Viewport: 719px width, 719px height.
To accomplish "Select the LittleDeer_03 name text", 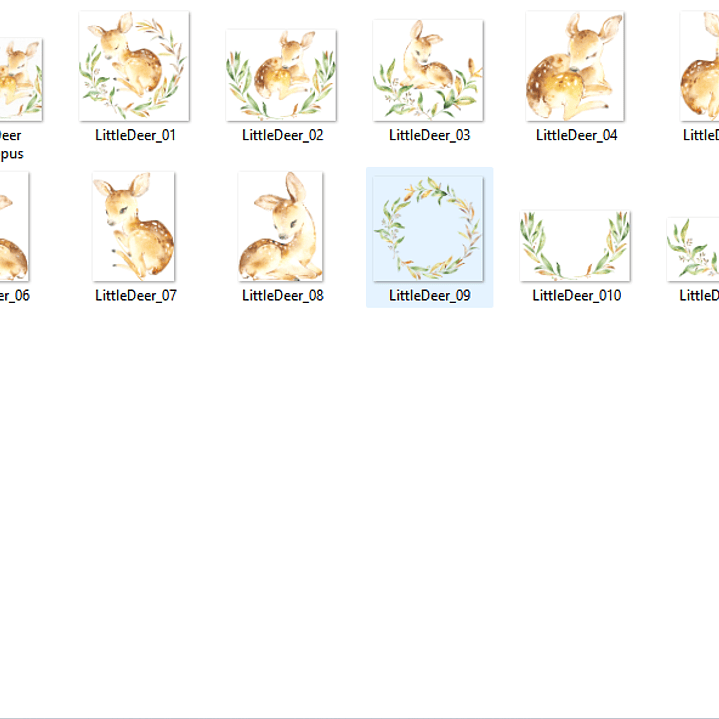I will [429, 135].
